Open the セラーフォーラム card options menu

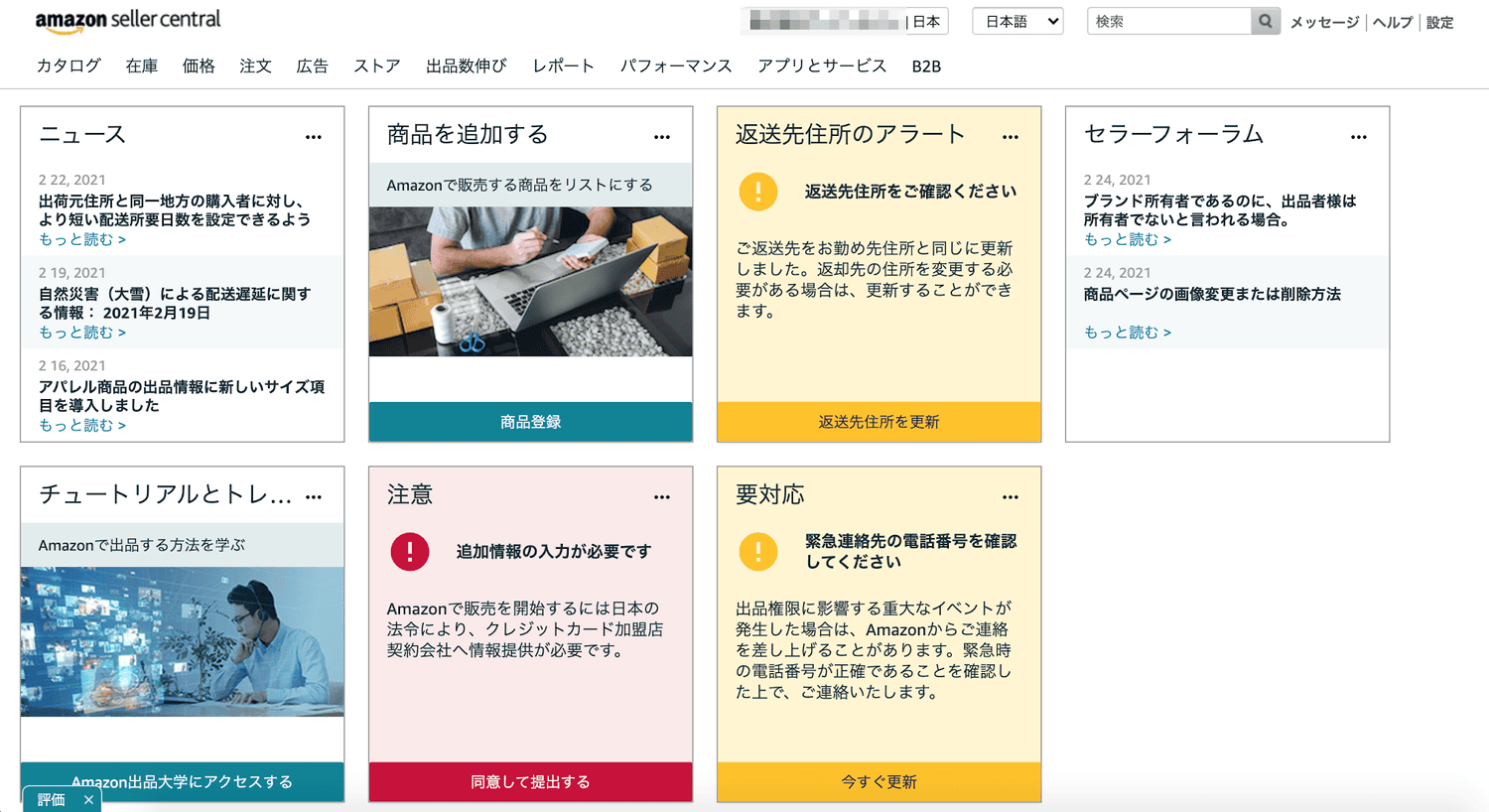(x=1359, y=137)
